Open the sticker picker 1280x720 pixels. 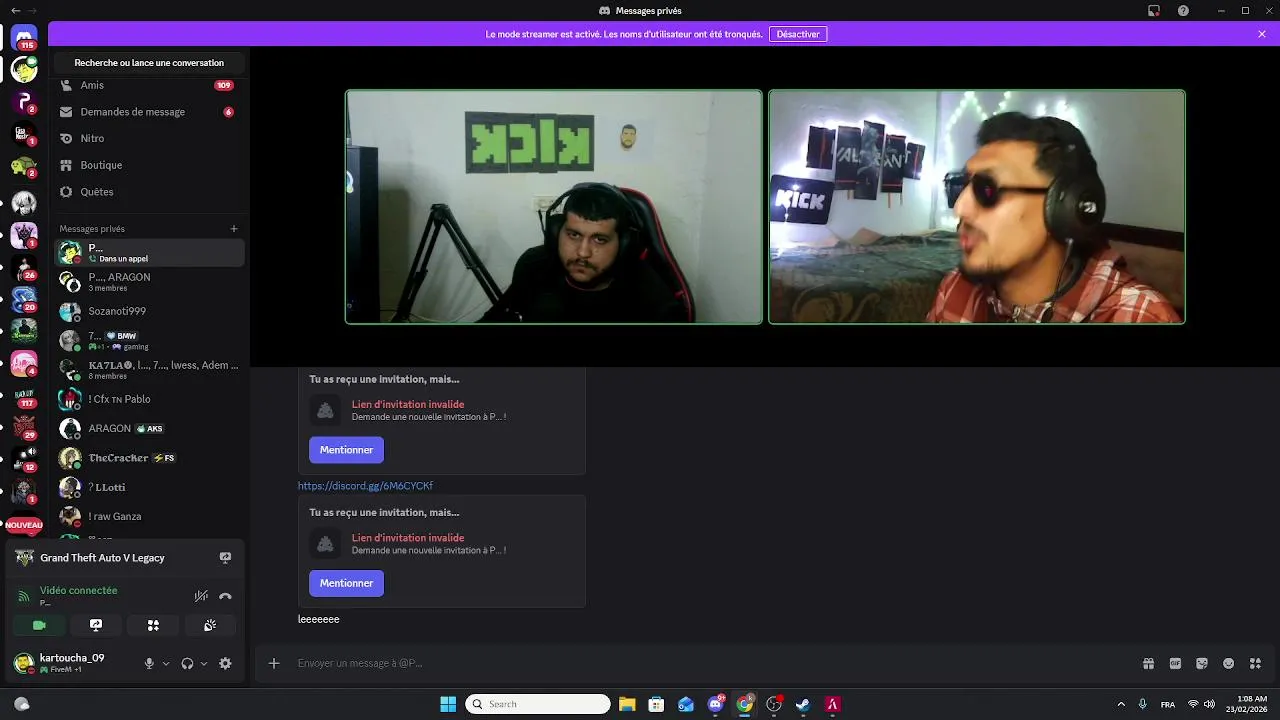pyautogui.click(x=1202, y=663)
